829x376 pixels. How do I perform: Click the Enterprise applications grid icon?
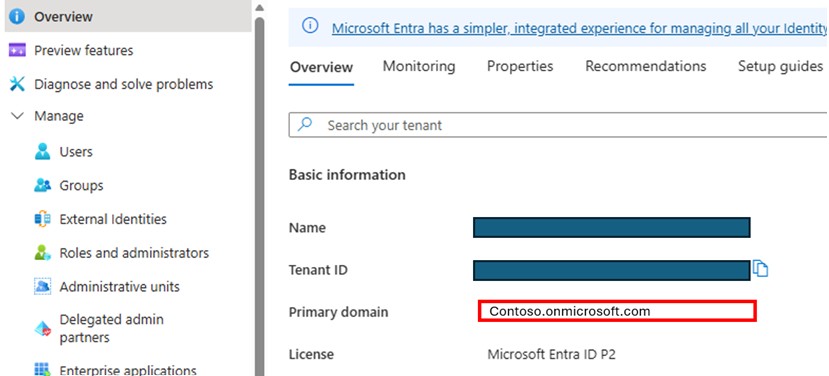(42, 369)
